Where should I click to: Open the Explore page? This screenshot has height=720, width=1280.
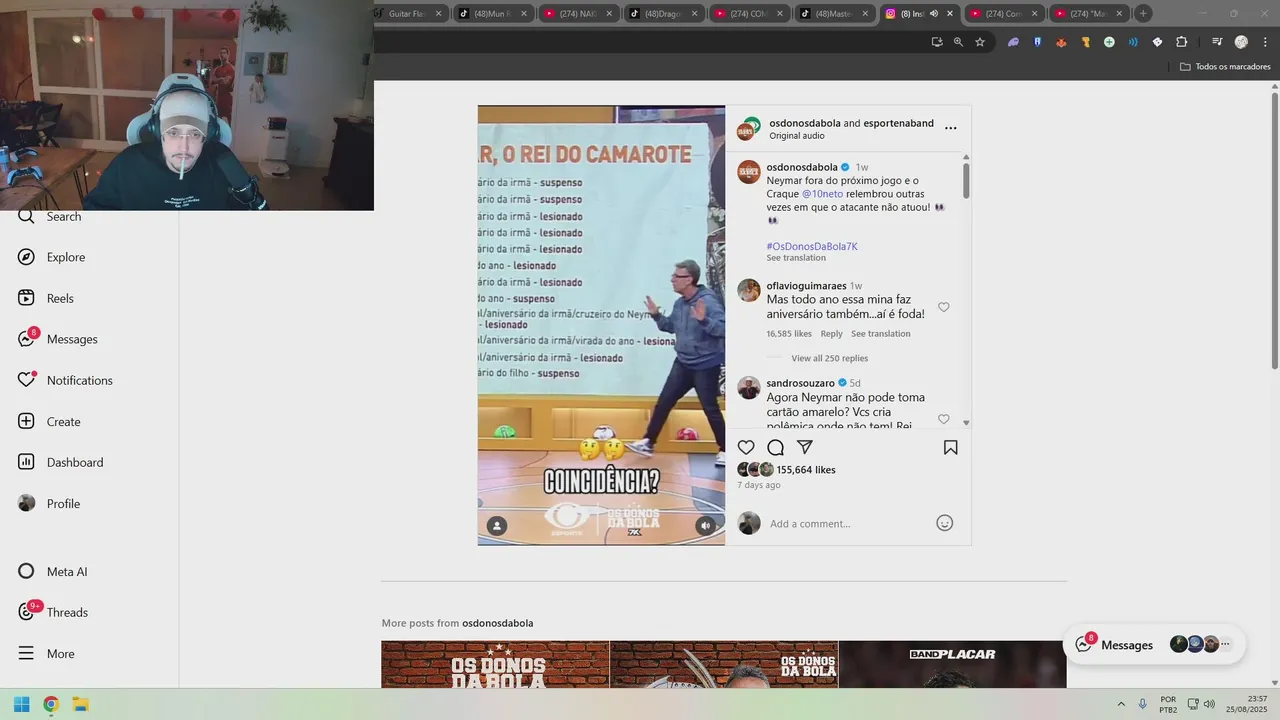pos(51,257)
